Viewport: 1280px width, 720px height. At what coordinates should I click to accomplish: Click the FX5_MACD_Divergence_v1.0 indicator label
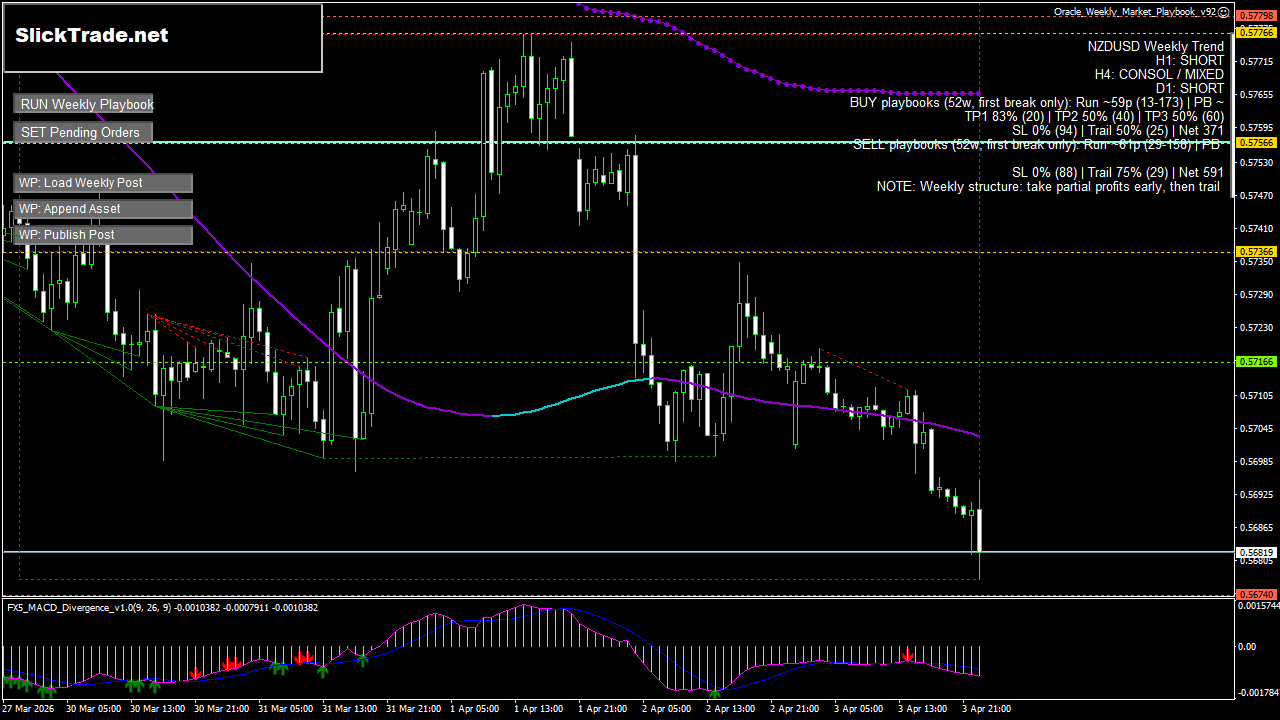(x=162, y=607)
